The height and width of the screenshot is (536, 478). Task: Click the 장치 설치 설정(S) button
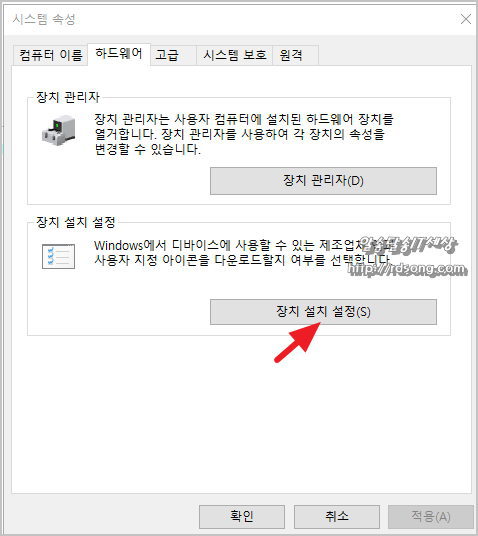[x=323, y=311]
